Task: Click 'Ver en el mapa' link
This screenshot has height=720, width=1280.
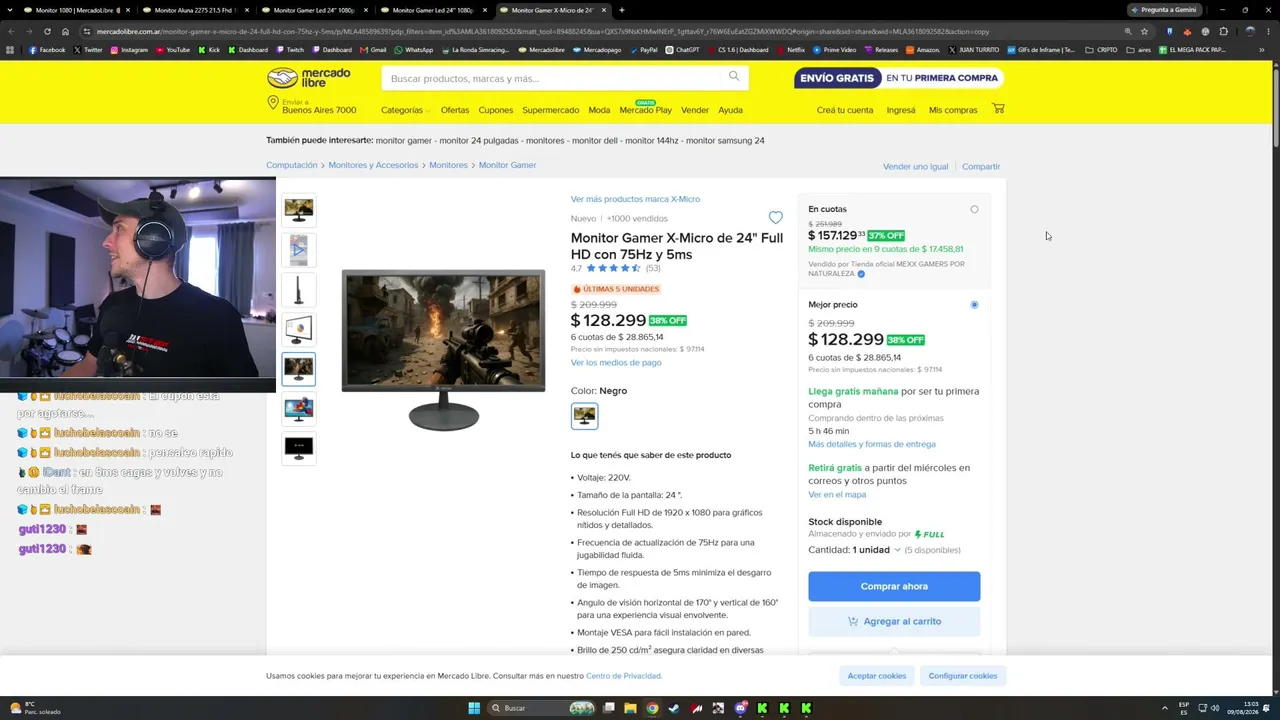Action: (x=837, y=494)
